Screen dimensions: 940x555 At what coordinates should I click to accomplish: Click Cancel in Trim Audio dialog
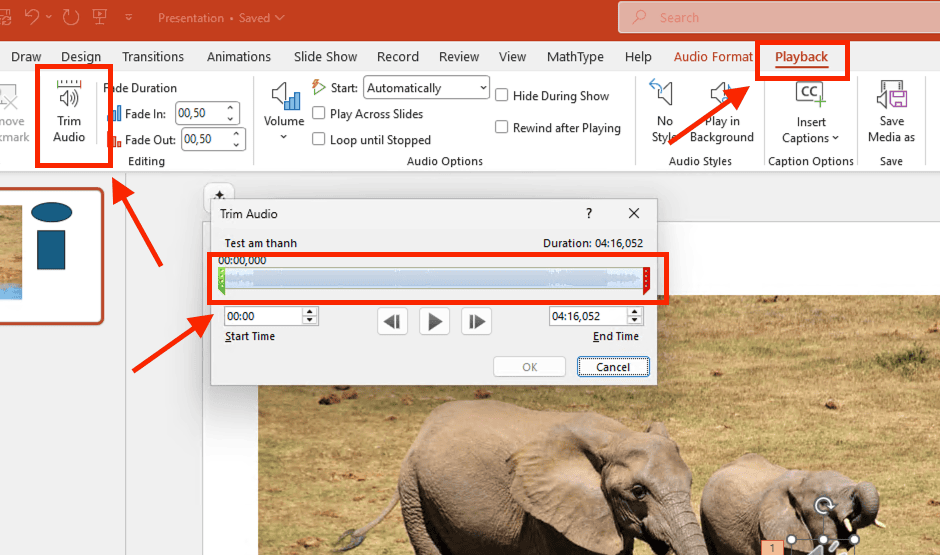tap(613, 367)
